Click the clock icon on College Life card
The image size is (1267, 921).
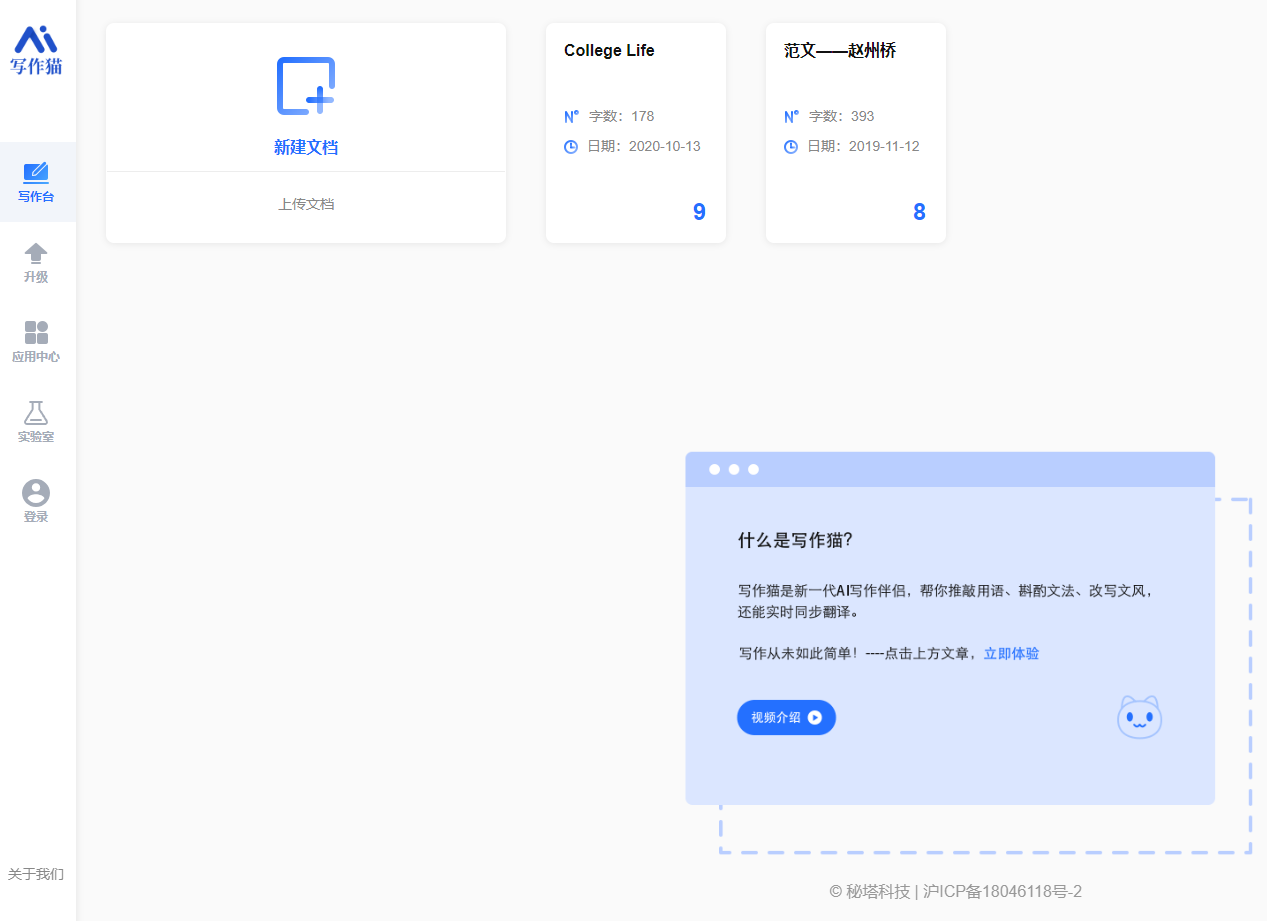coord(570,146)
